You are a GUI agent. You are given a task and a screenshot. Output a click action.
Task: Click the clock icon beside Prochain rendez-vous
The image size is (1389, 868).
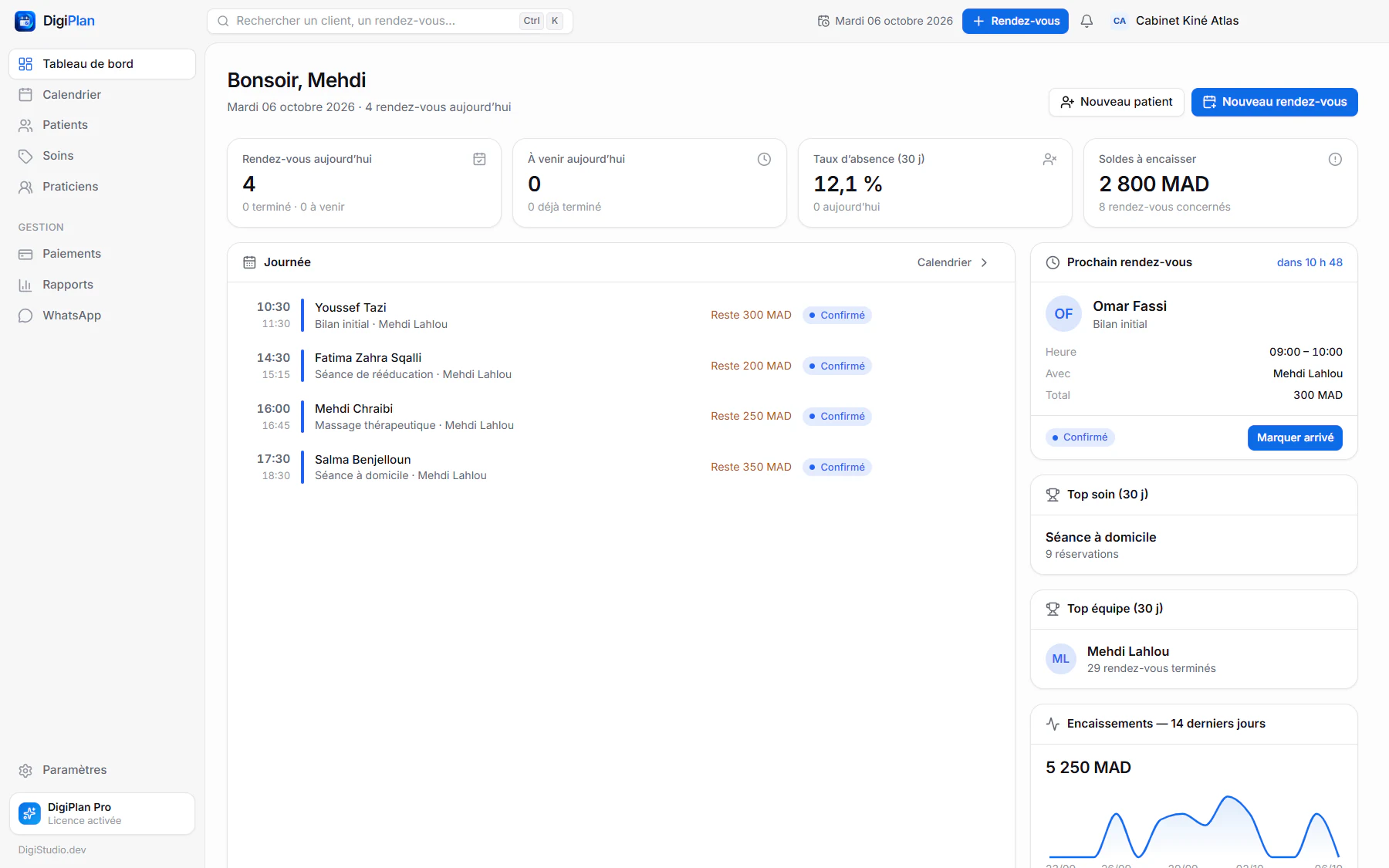1053,262
